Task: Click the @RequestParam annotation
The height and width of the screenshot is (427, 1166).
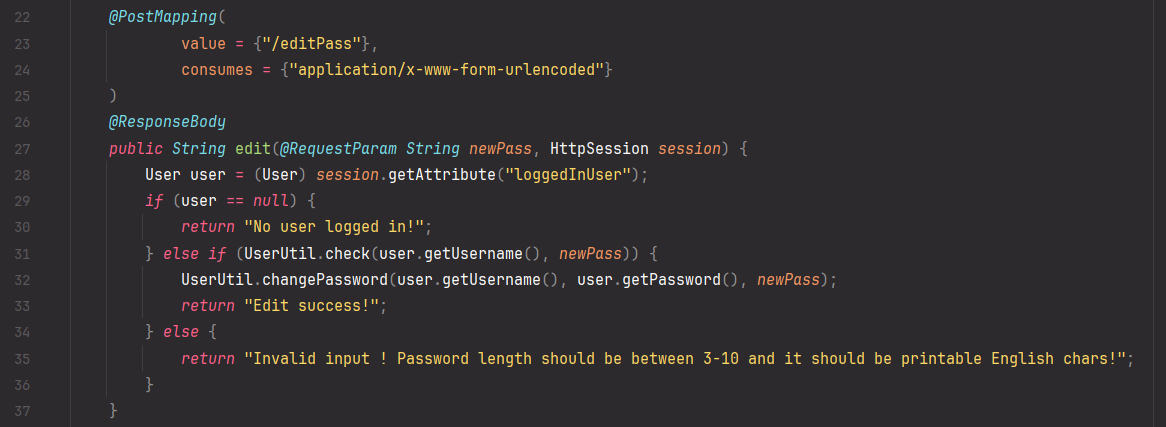Action: pyautogui.click(x=338, y=149)
